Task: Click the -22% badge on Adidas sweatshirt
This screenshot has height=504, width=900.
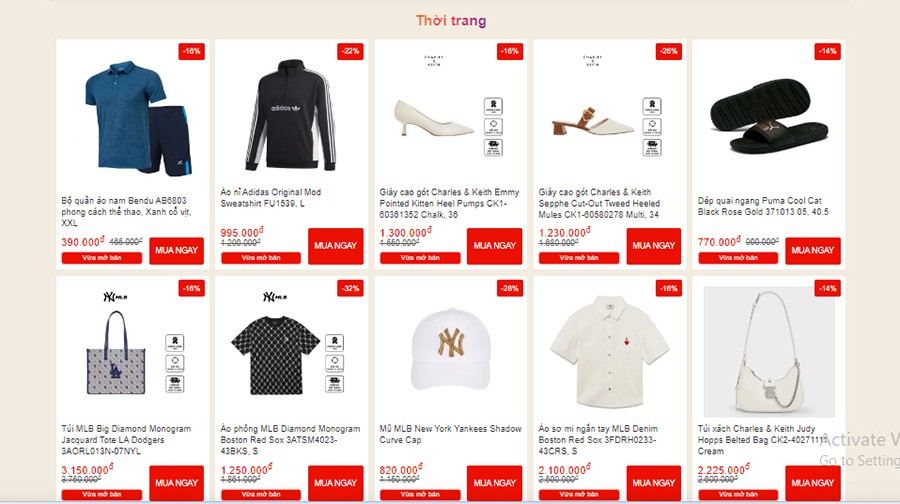Action: 350,51
